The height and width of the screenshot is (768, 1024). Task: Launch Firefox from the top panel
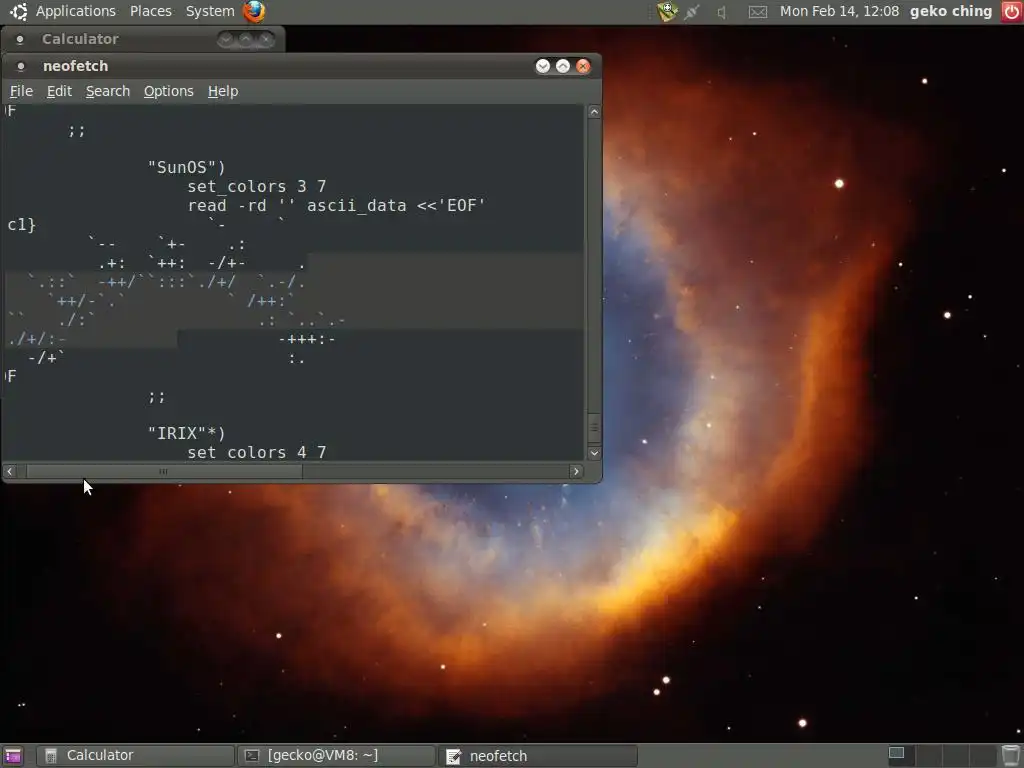(254, 11)
